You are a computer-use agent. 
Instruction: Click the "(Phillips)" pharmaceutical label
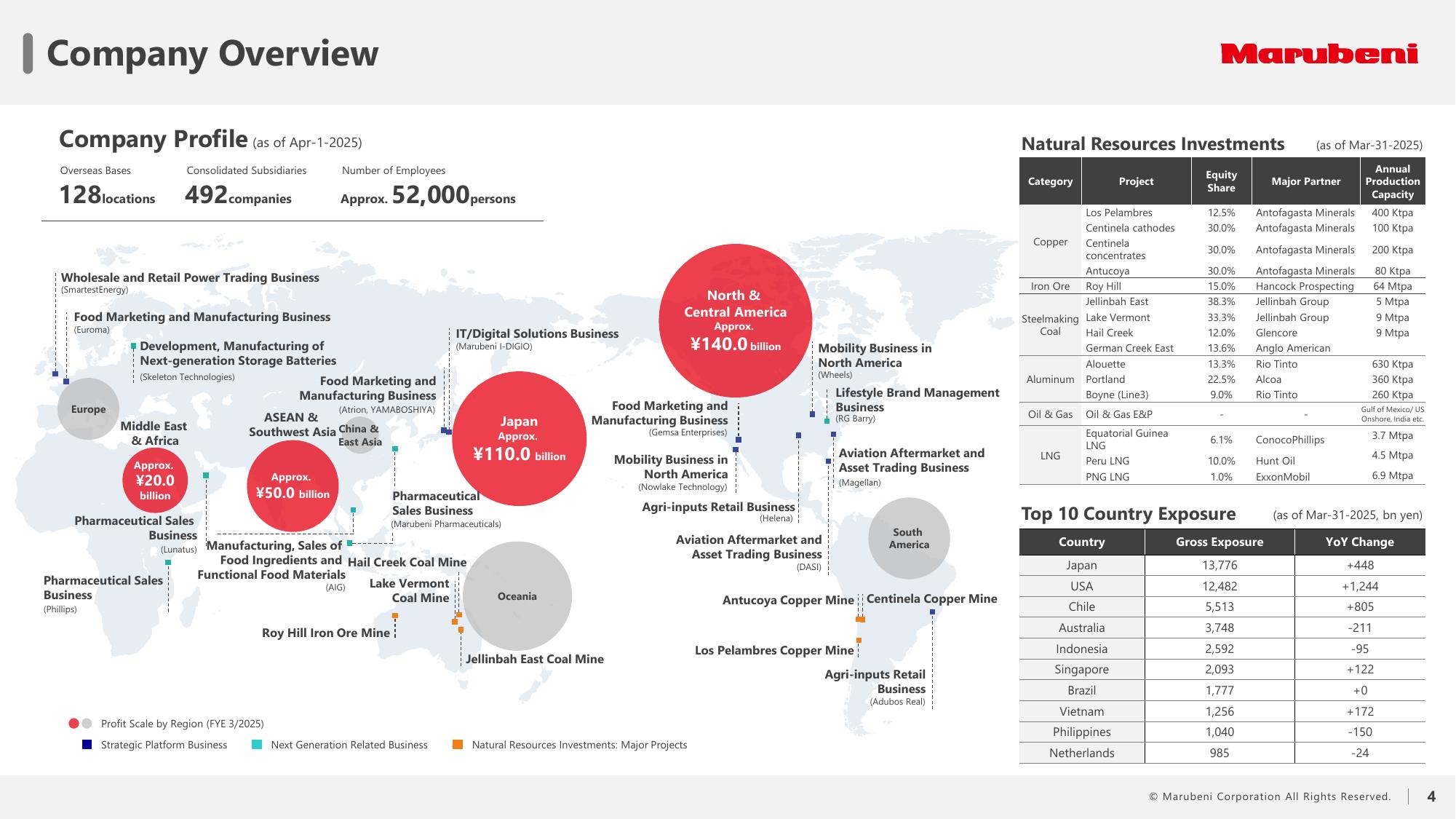pyautogui.click(x=60, y=609)
